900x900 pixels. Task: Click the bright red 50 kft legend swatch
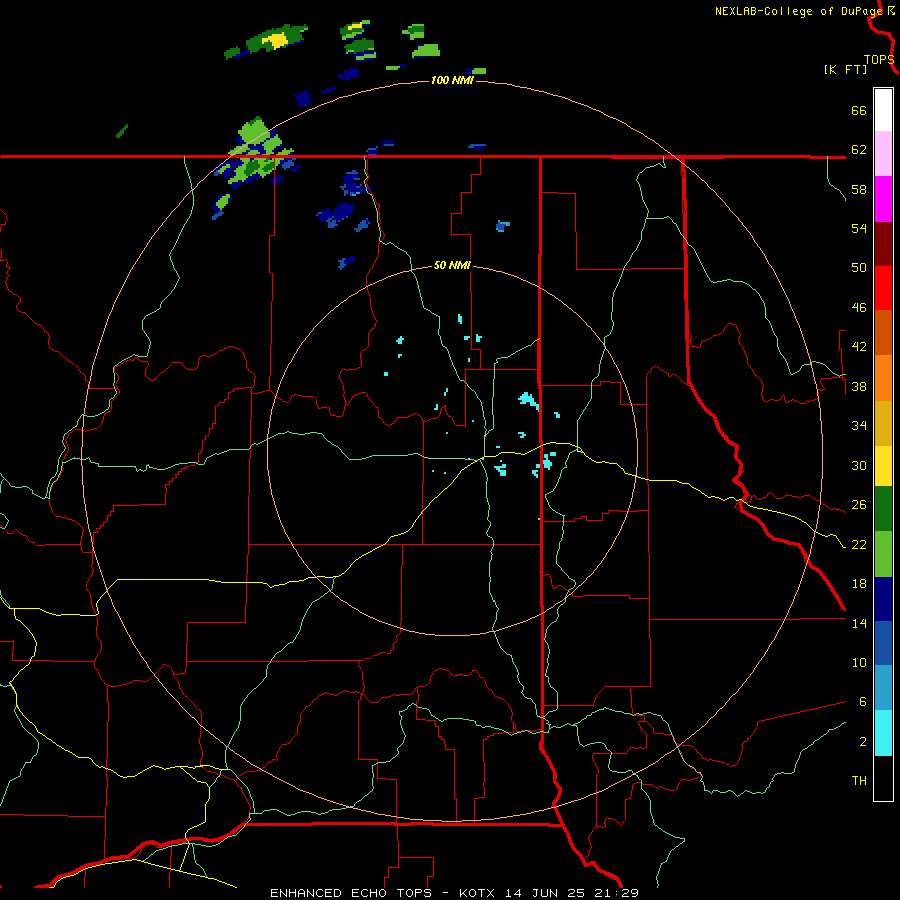tap(883, 288)
